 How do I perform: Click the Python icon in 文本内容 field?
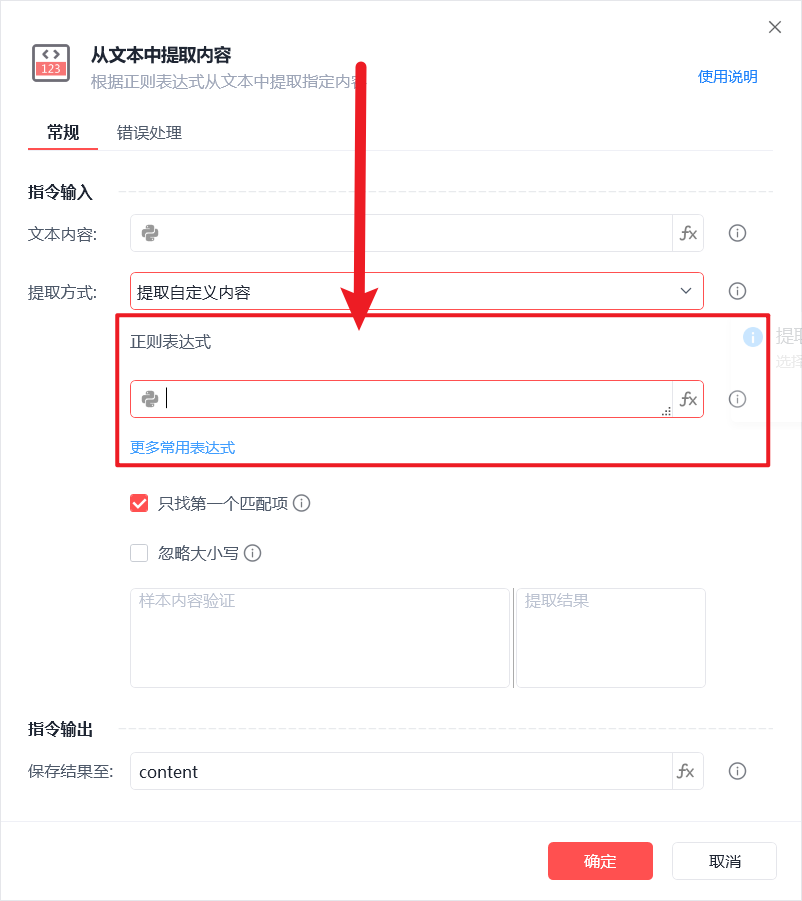click(x=150, y=233)
